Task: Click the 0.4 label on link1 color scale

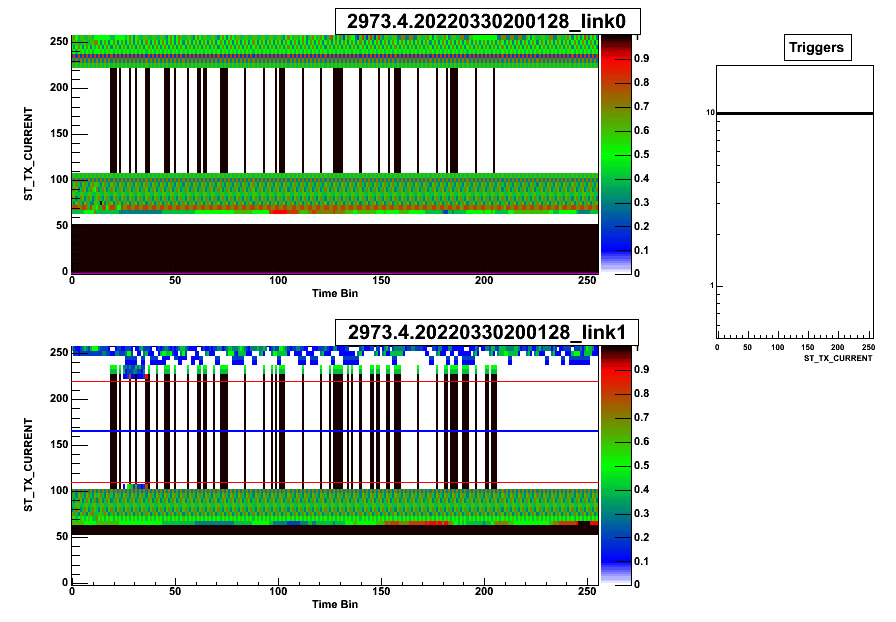Action: point(642,489)
